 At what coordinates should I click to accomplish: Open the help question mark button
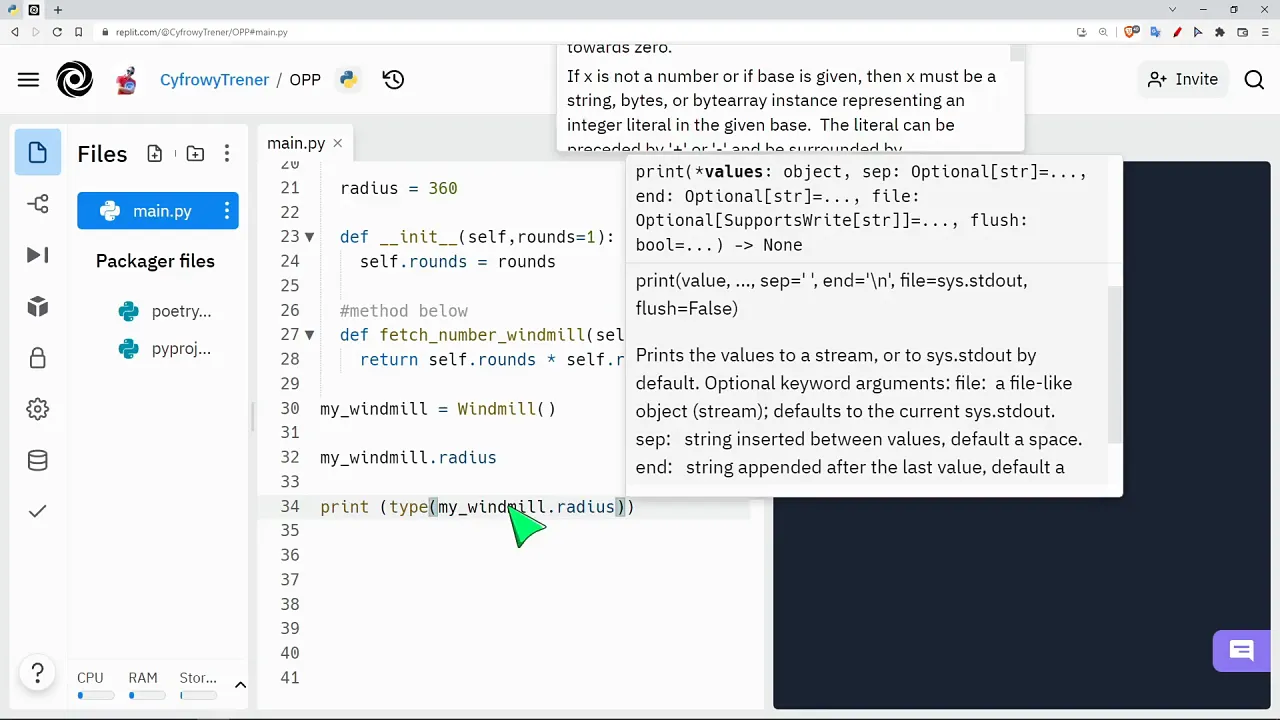(x=37, y=673)
